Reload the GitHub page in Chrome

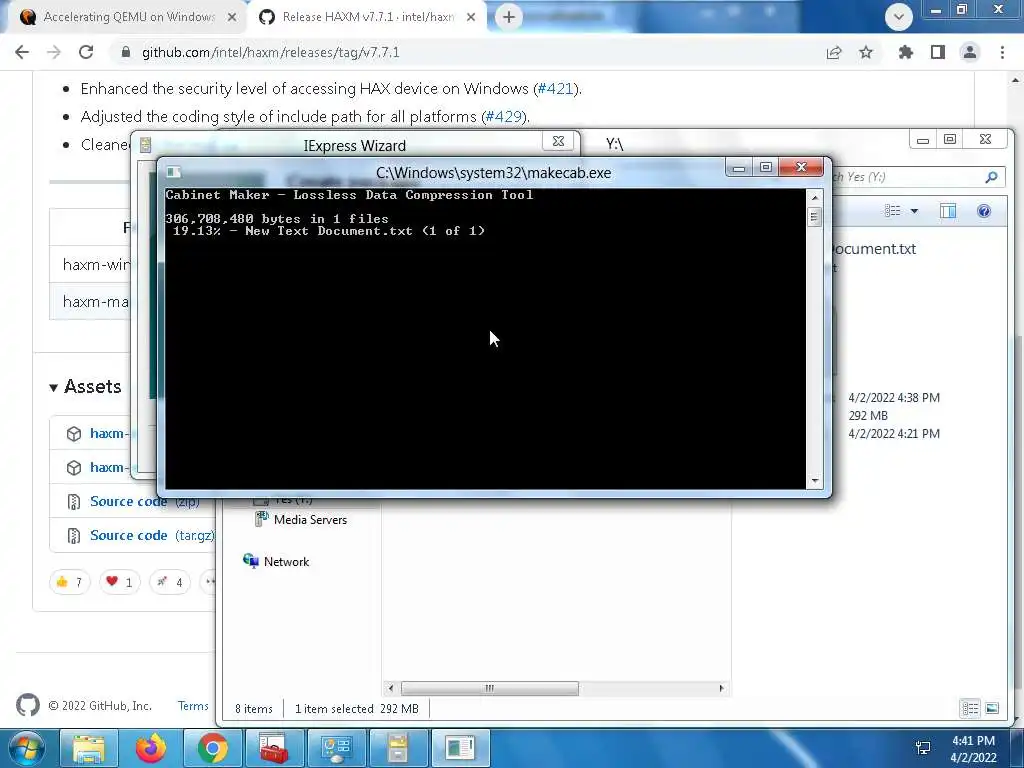pyautogui.click(x=86, y=52)
